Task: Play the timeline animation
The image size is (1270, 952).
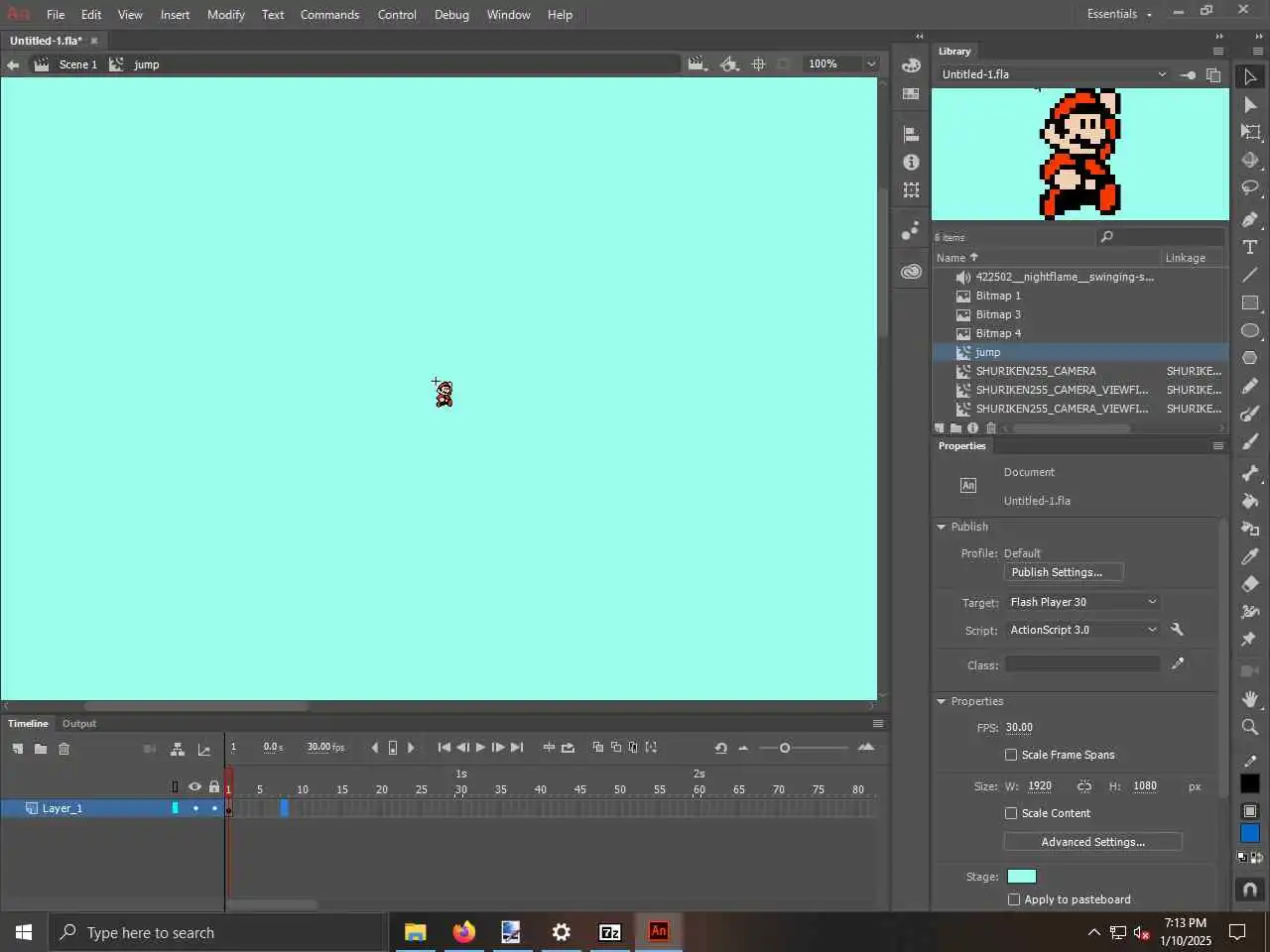Action: click(480, 748)
